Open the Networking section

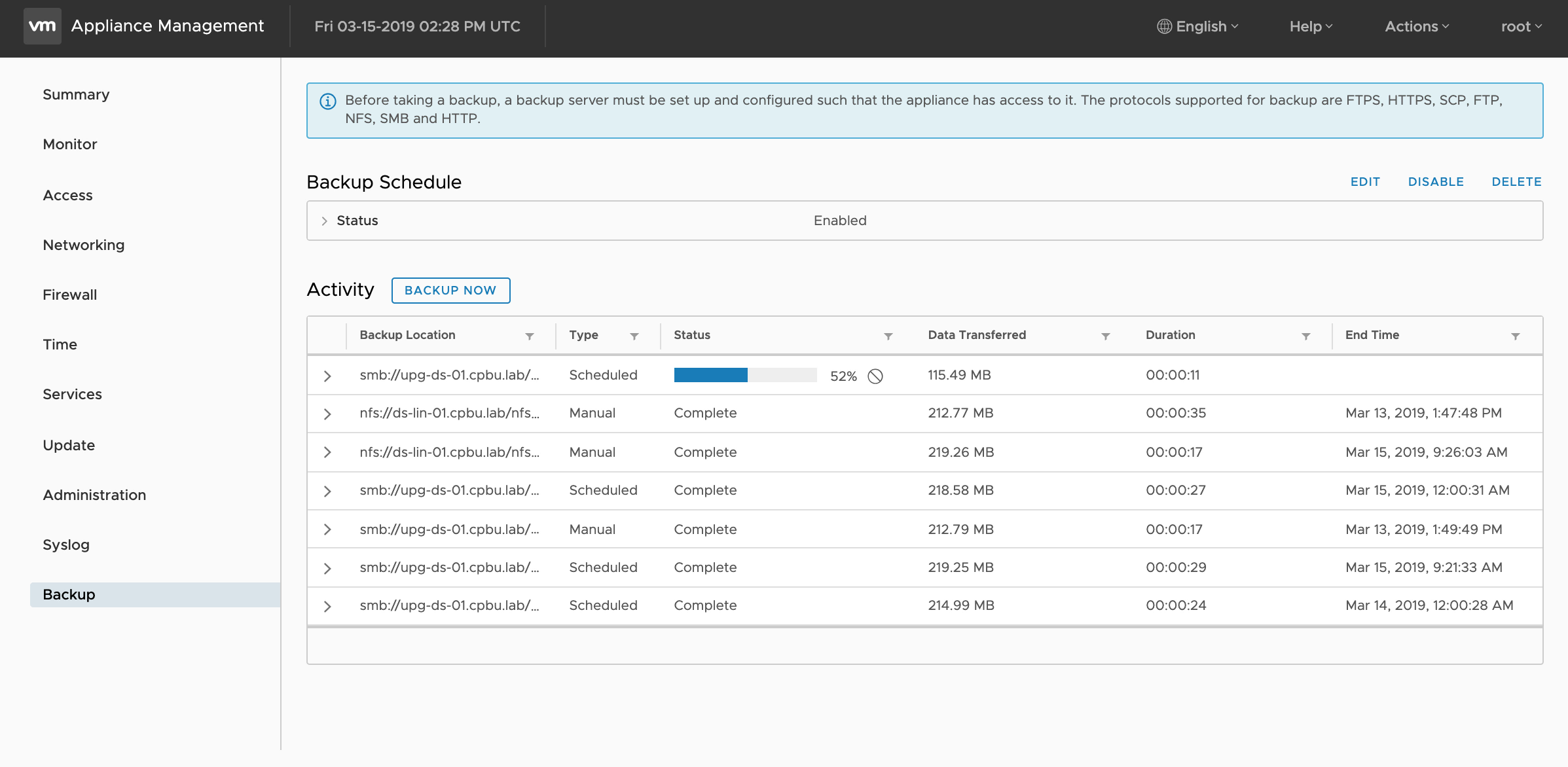83,244
